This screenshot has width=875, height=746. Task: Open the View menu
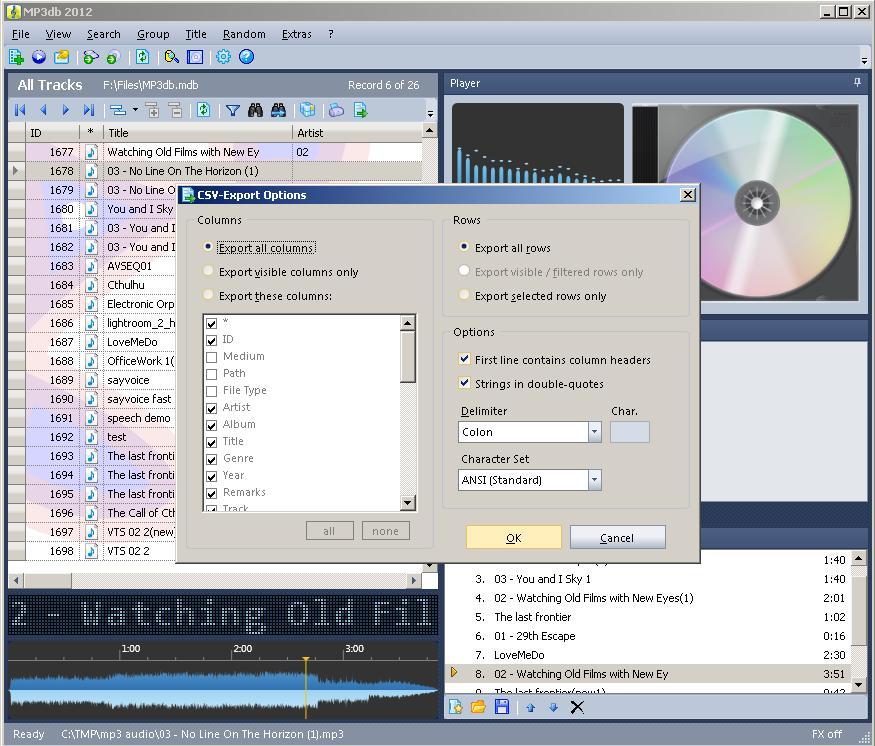[x=58, y=34]
